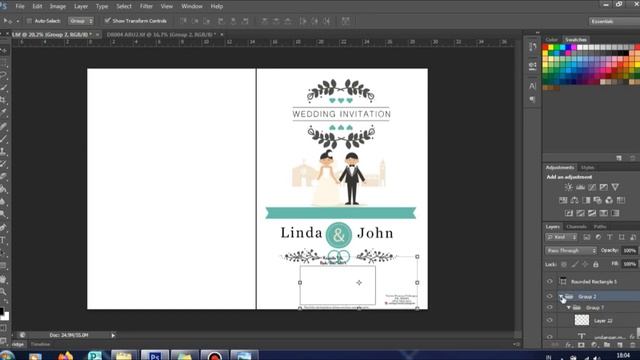Viewport: 640px width, 360px height.
Task: Open the Layer menu
Action: (x=81, y=6)
